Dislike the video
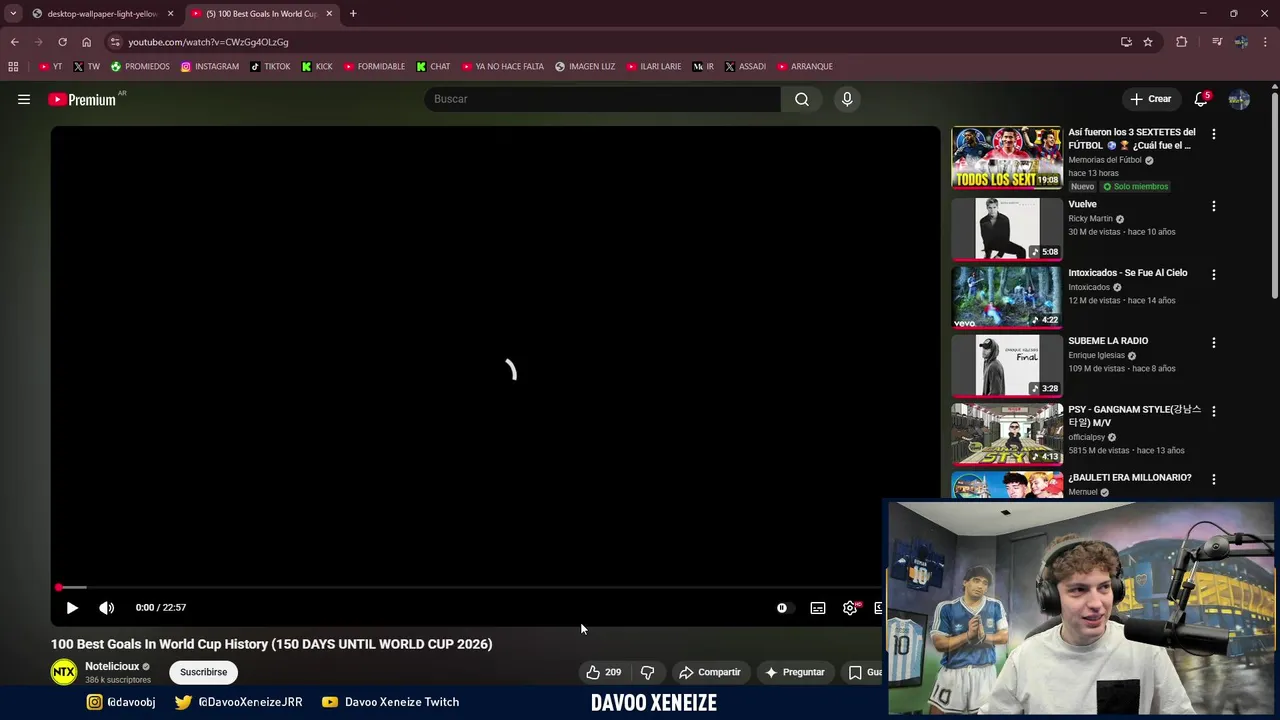The image size is (1280, 720). pyautogui.click(x=647, y=672)
